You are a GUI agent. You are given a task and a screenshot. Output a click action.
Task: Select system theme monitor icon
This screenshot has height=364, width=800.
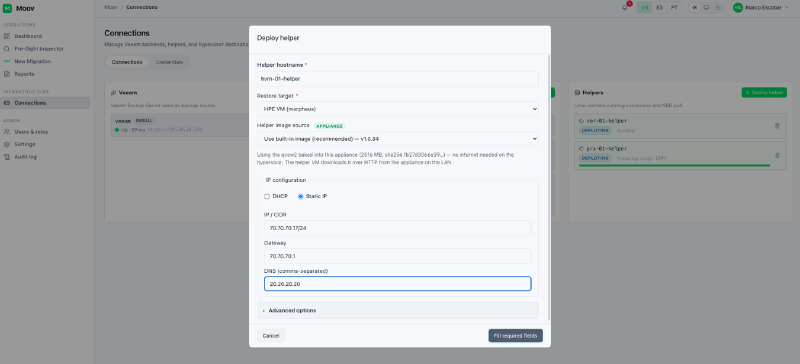[x=706, y=8]
